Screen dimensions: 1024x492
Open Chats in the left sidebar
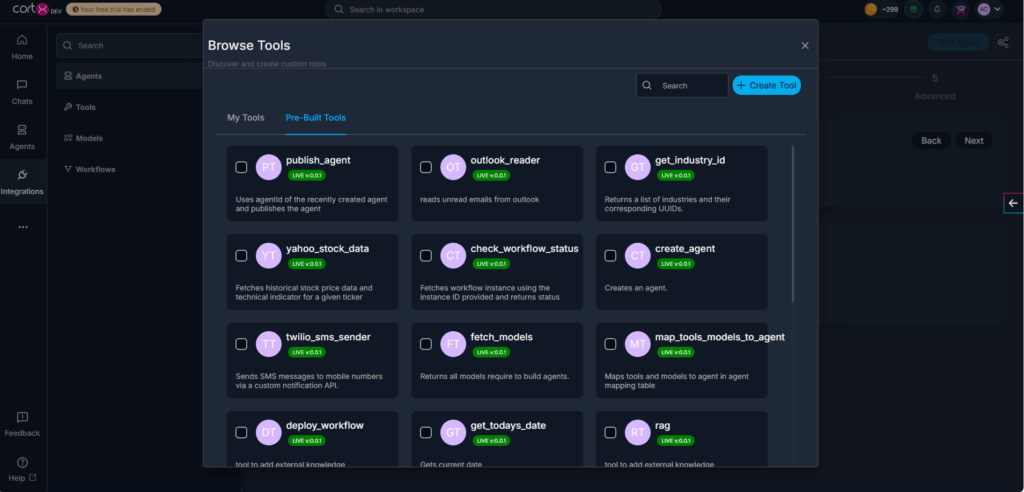22,92
